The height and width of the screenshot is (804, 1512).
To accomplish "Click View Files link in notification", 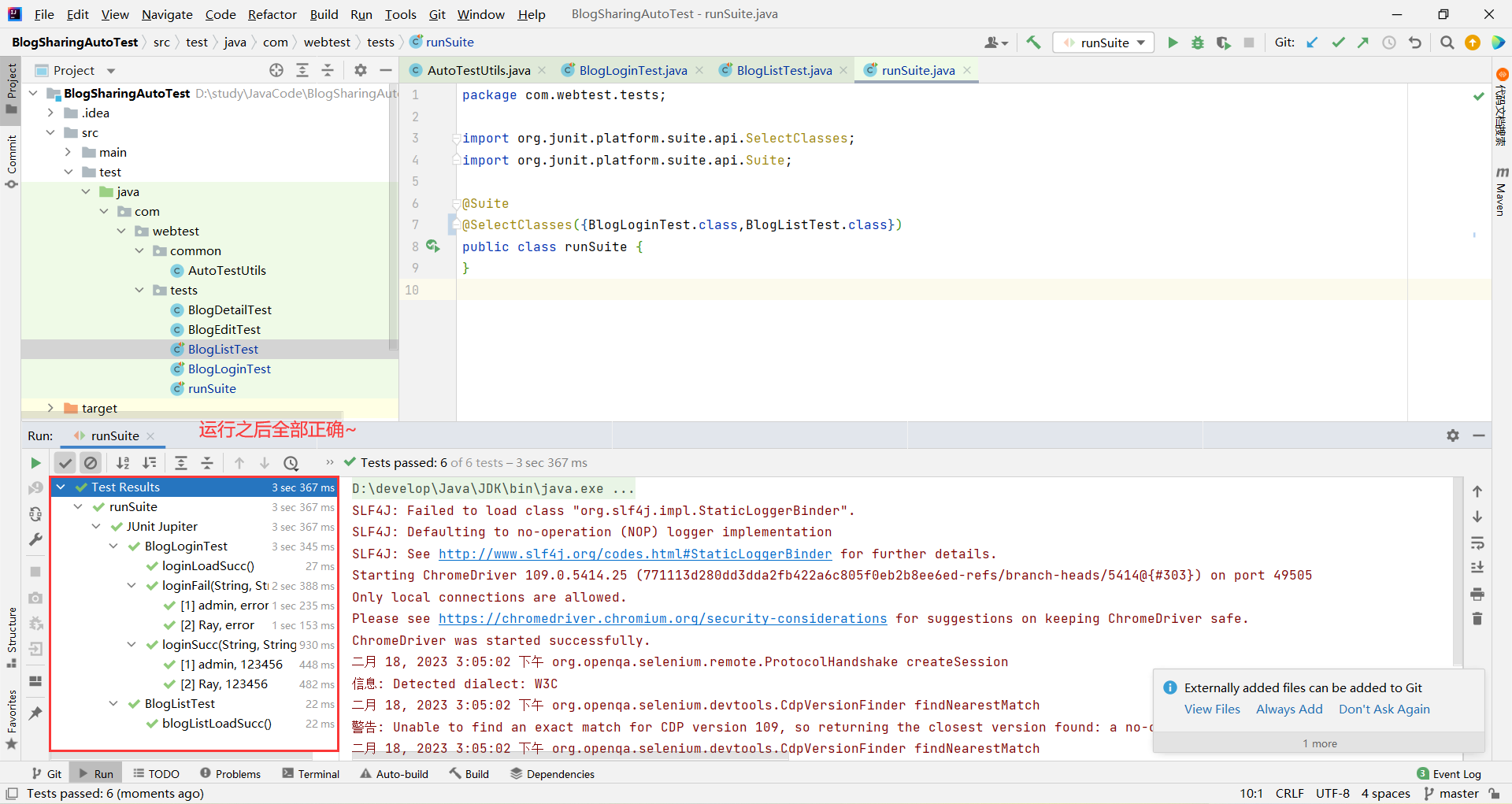I will pos(1212,709).
